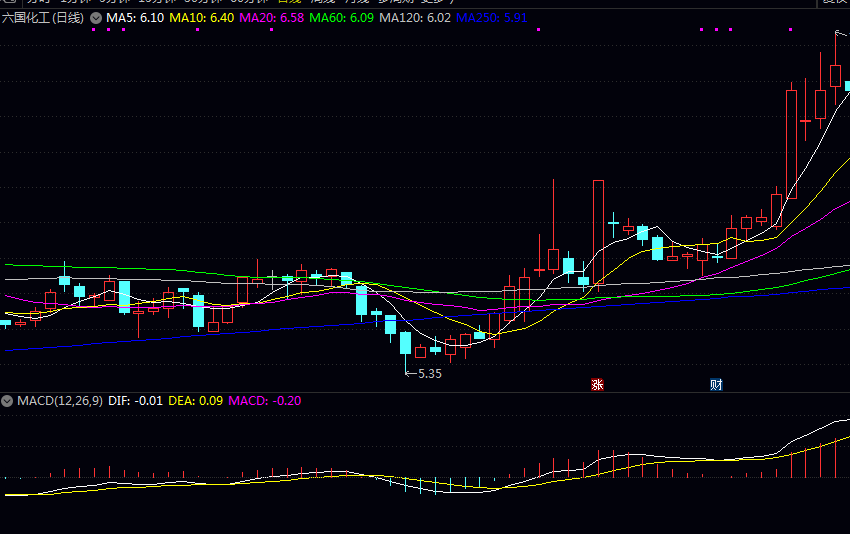The image size is (850, 534).
Task: Open the dropdown next to 六国化工(日线)
Action: pyautogui.click(x=96, y=18)
